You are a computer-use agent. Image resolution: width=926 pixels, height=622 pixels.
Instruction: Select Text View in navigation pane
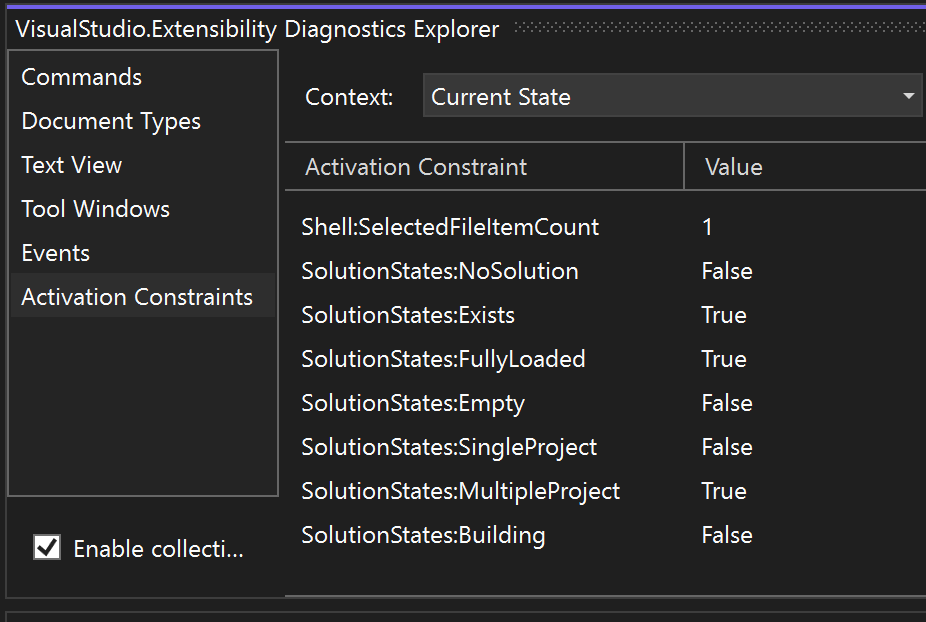click(x=71, y=165)
